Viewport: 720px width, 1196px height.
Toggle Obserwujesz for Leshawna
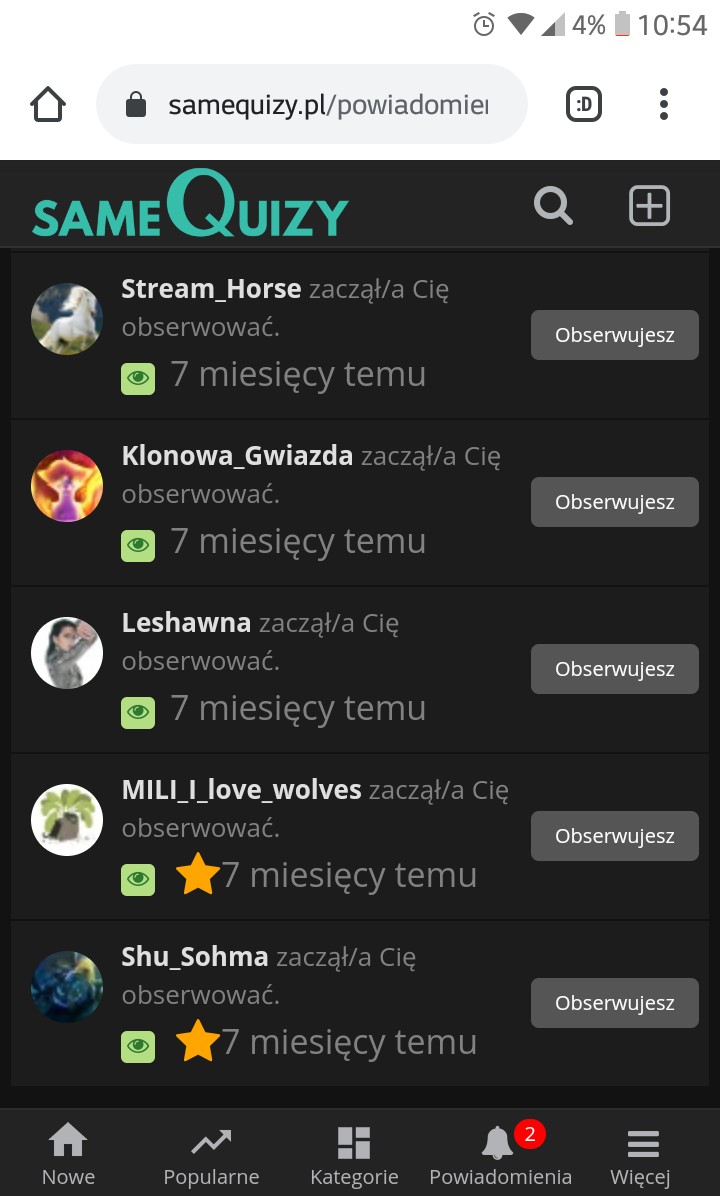(615, 669)
